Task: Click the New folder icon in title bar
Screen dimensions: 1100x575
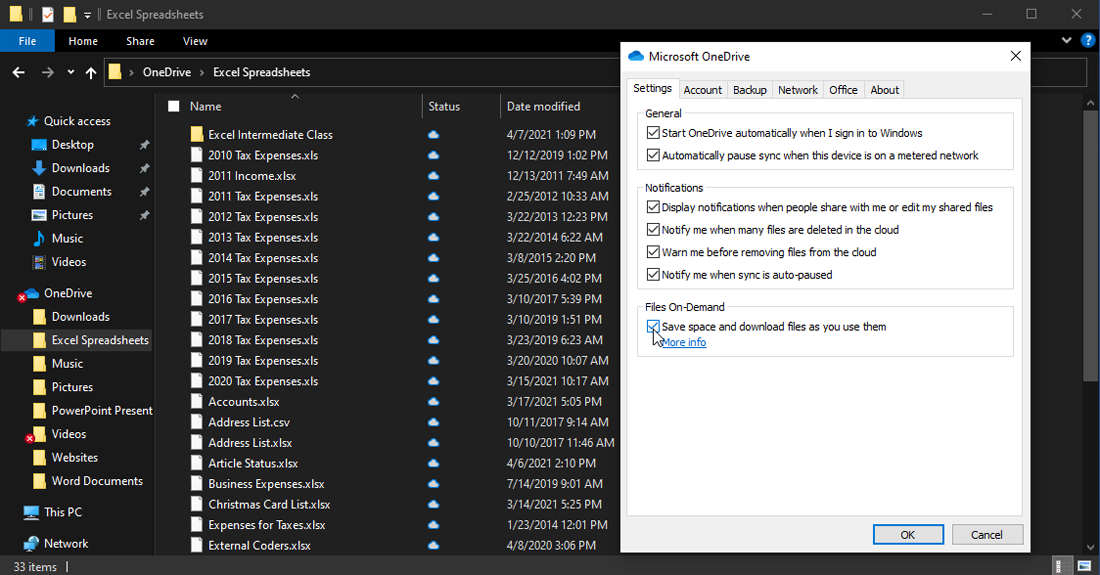Action: [69, 14]
